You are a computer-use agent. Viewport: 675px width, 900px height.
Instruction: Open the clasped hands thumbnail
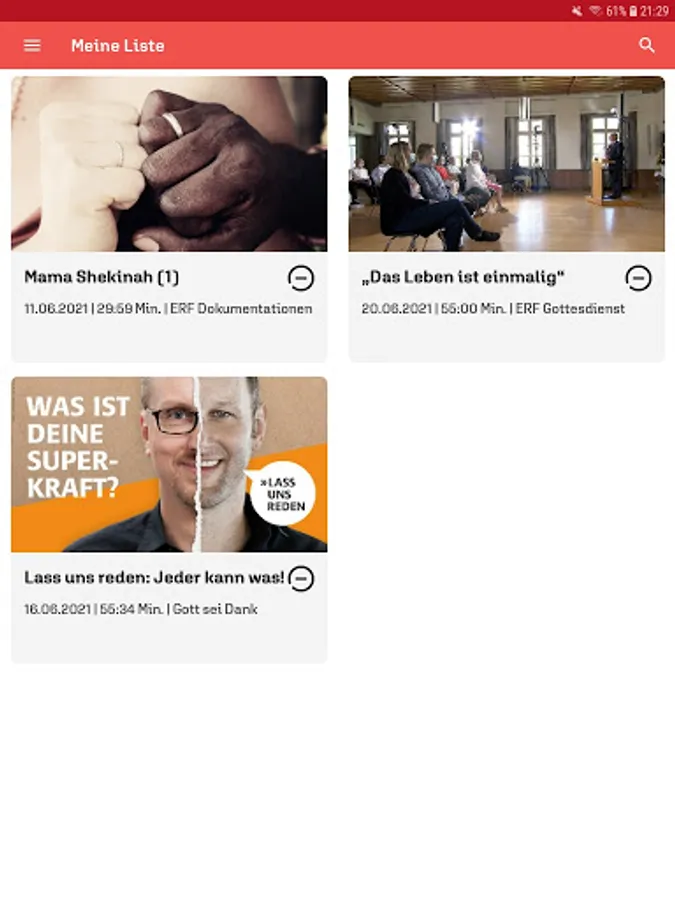tap(169, 164)
